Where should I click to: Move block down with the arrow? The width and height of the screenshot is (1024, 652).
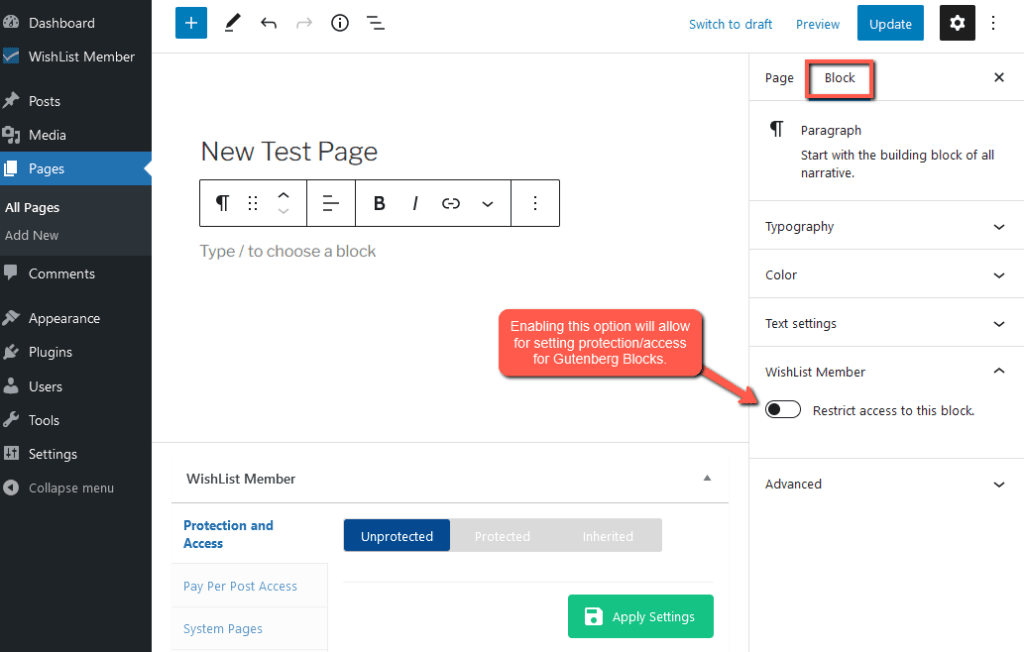point(283,212)
